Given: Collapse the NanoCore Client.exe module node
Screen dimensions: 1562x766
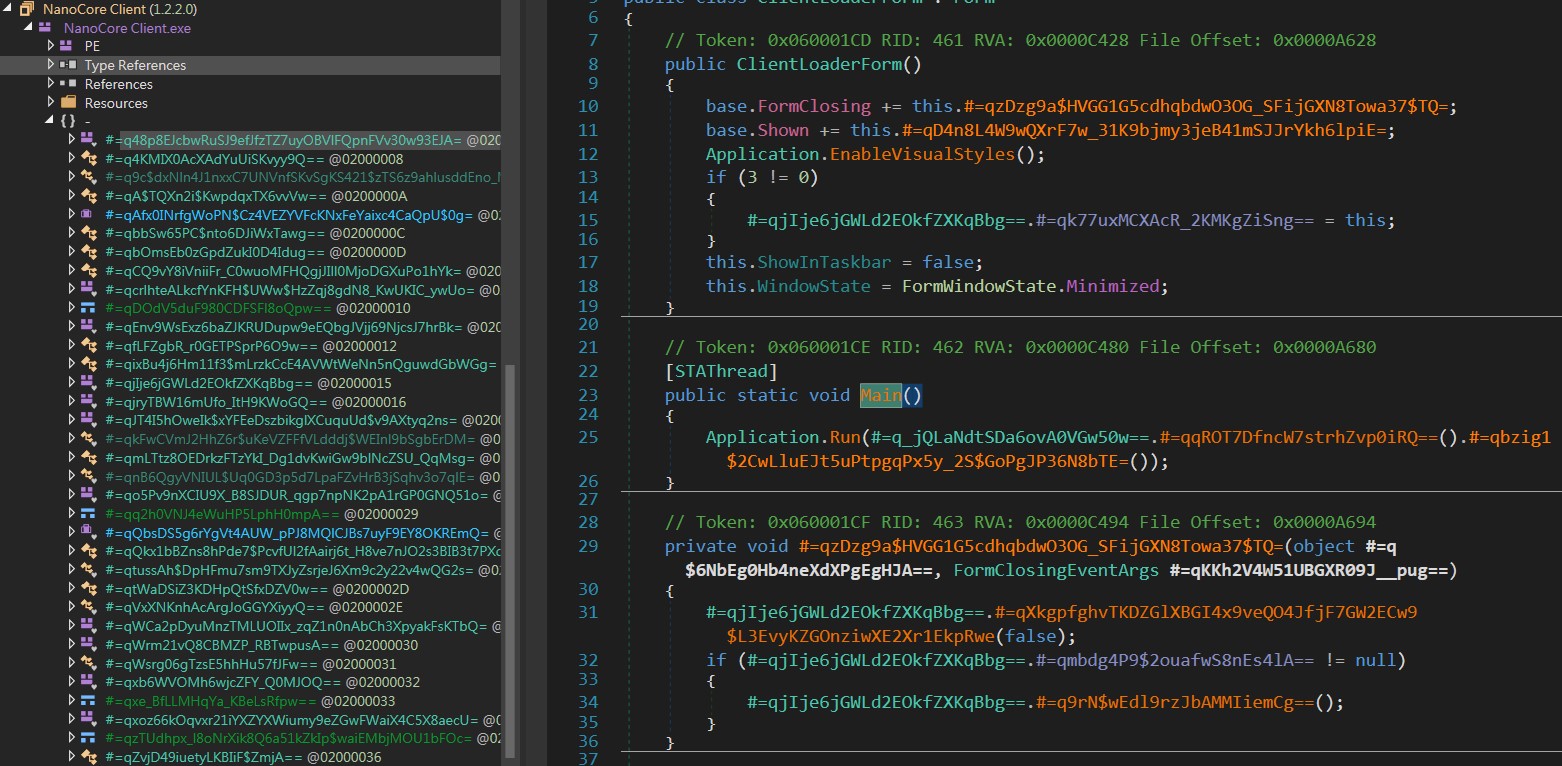Looking at the screenshot, I should 29,28.
